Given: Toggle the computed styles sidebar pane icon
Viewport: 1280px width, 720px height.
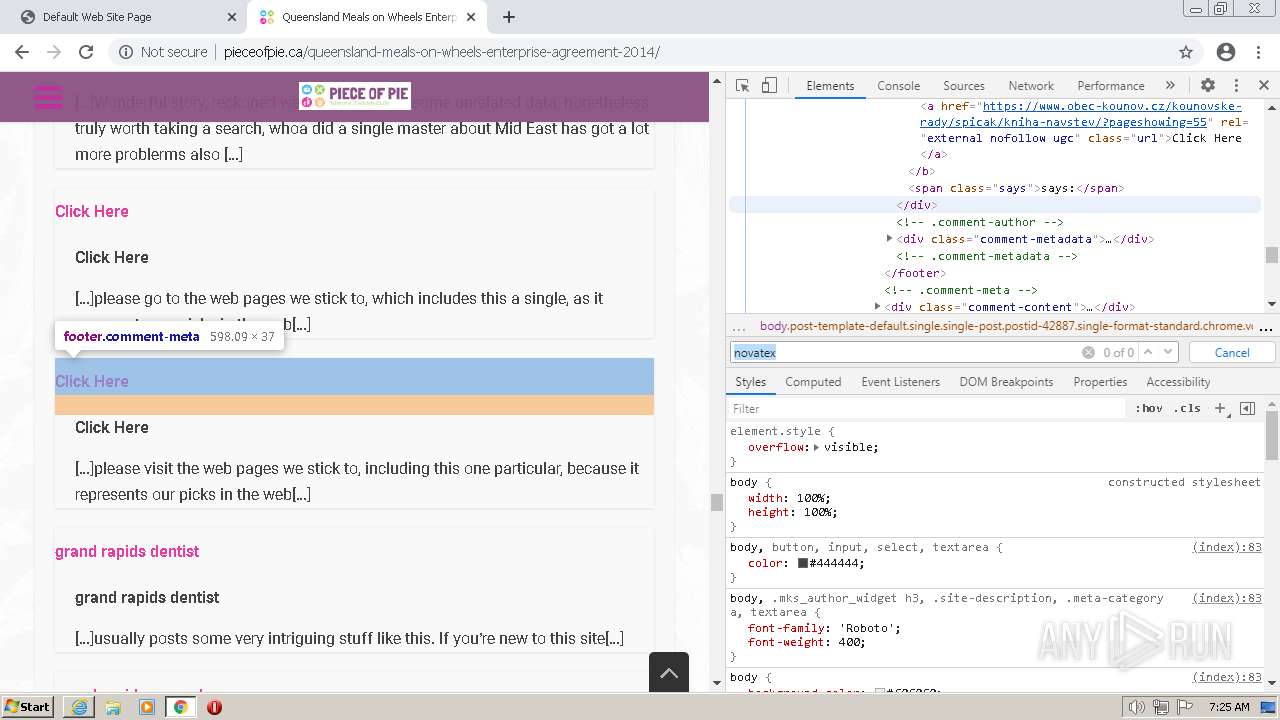Looking at the screenshot, I should tap(1247, 408).
